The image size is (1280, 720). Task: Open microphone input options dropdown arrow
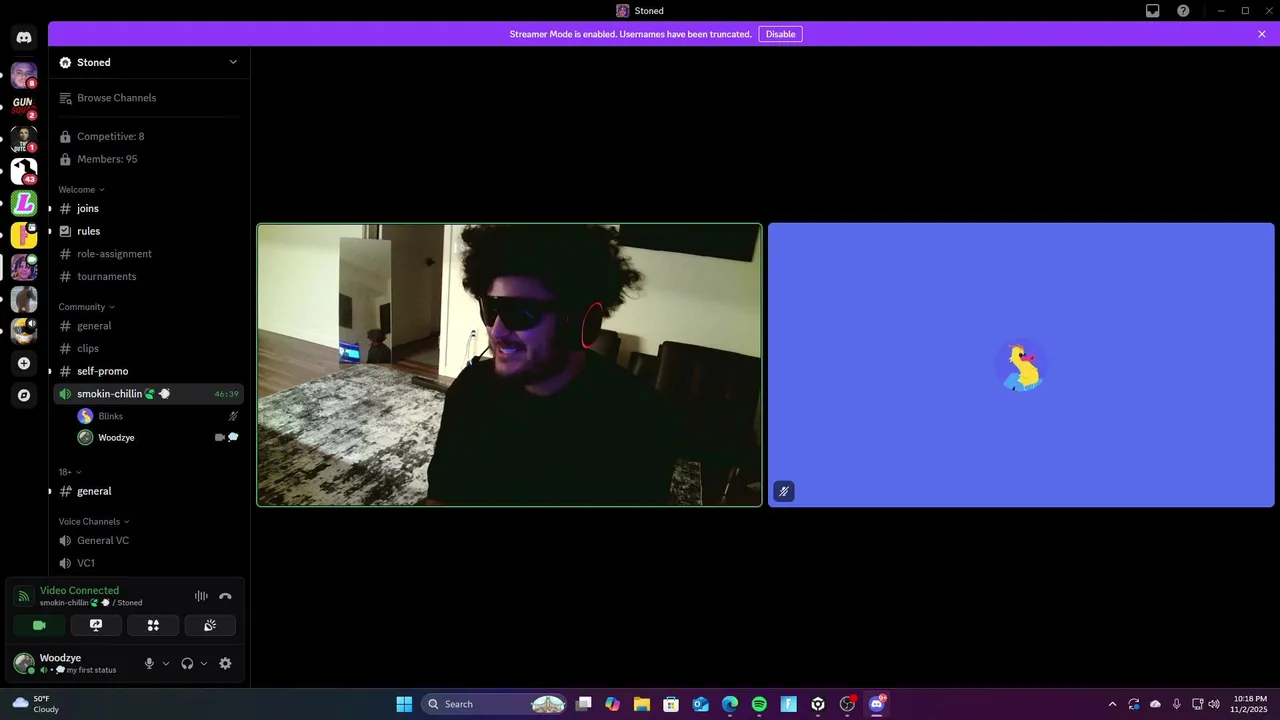[166, 664]
